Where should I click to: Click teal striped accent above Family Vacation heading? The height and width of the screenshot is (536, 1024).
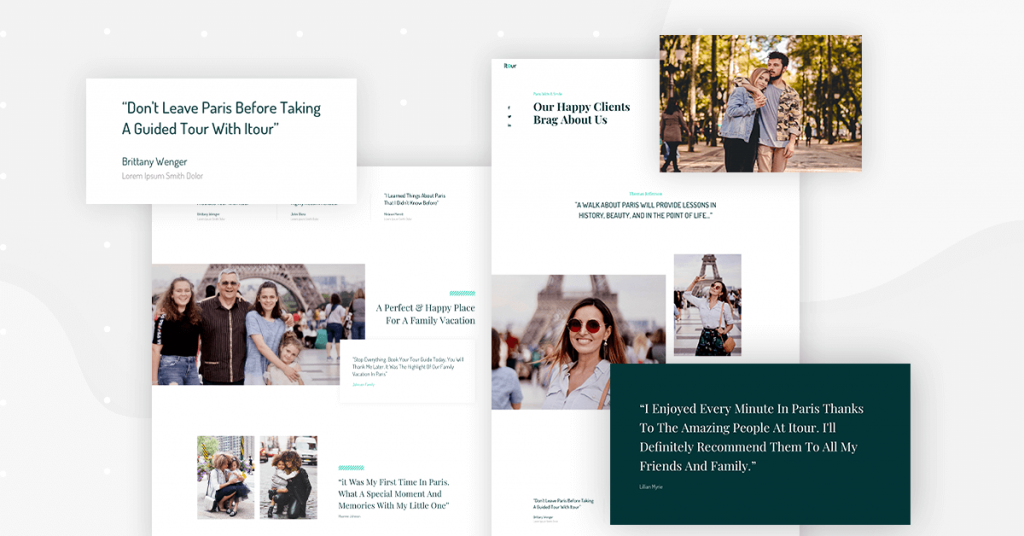tap(462, 293)
